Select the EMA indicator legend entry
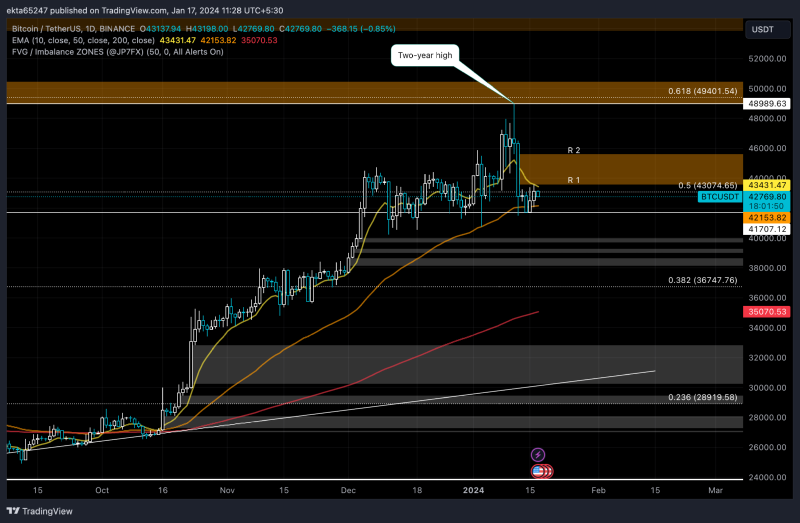Image resolution: width=800 pixels, height=523 pixels. 20,42
